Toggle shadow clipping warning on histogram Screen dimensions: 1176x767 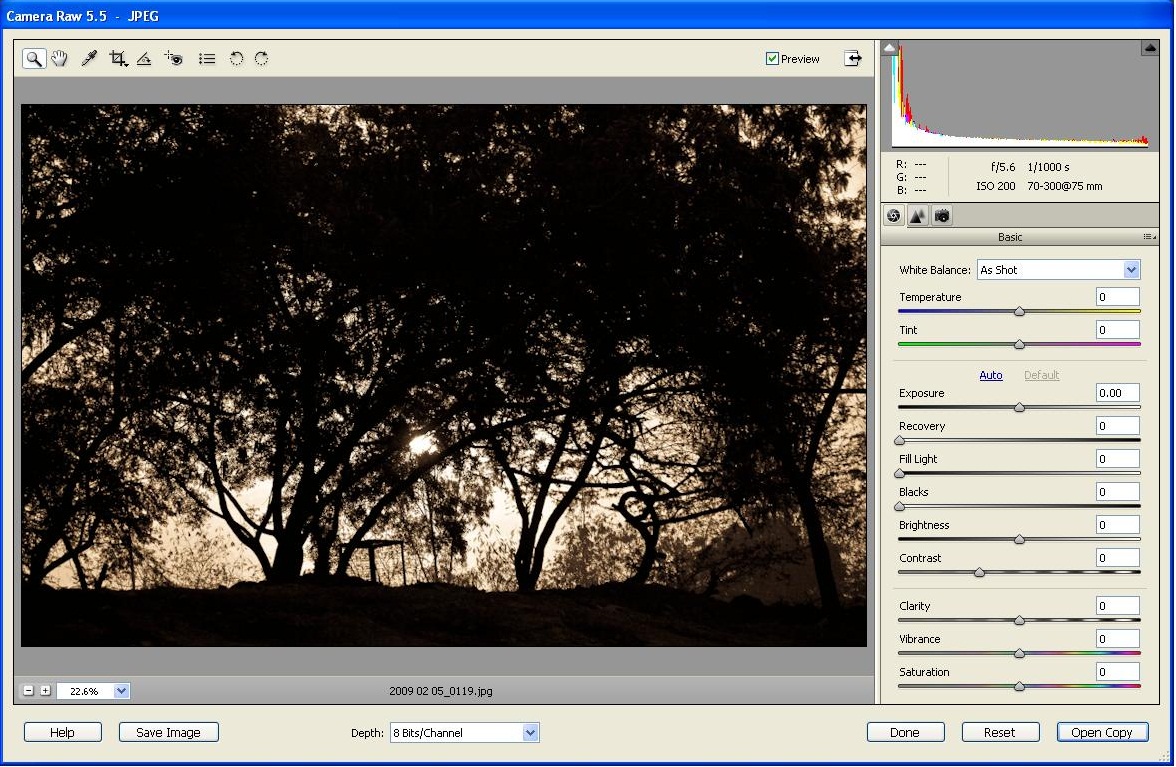890,48
